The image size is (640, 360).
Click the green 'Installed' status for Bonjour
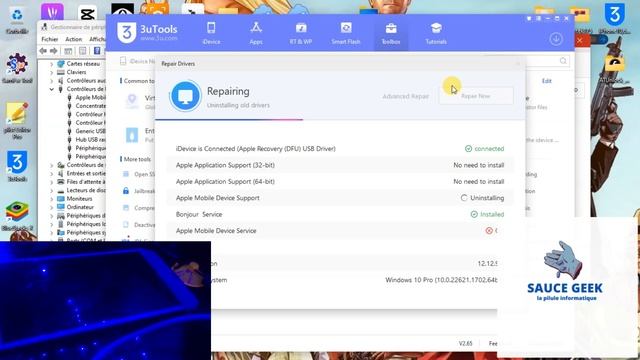pyautogui.click(x=487, y=214)
